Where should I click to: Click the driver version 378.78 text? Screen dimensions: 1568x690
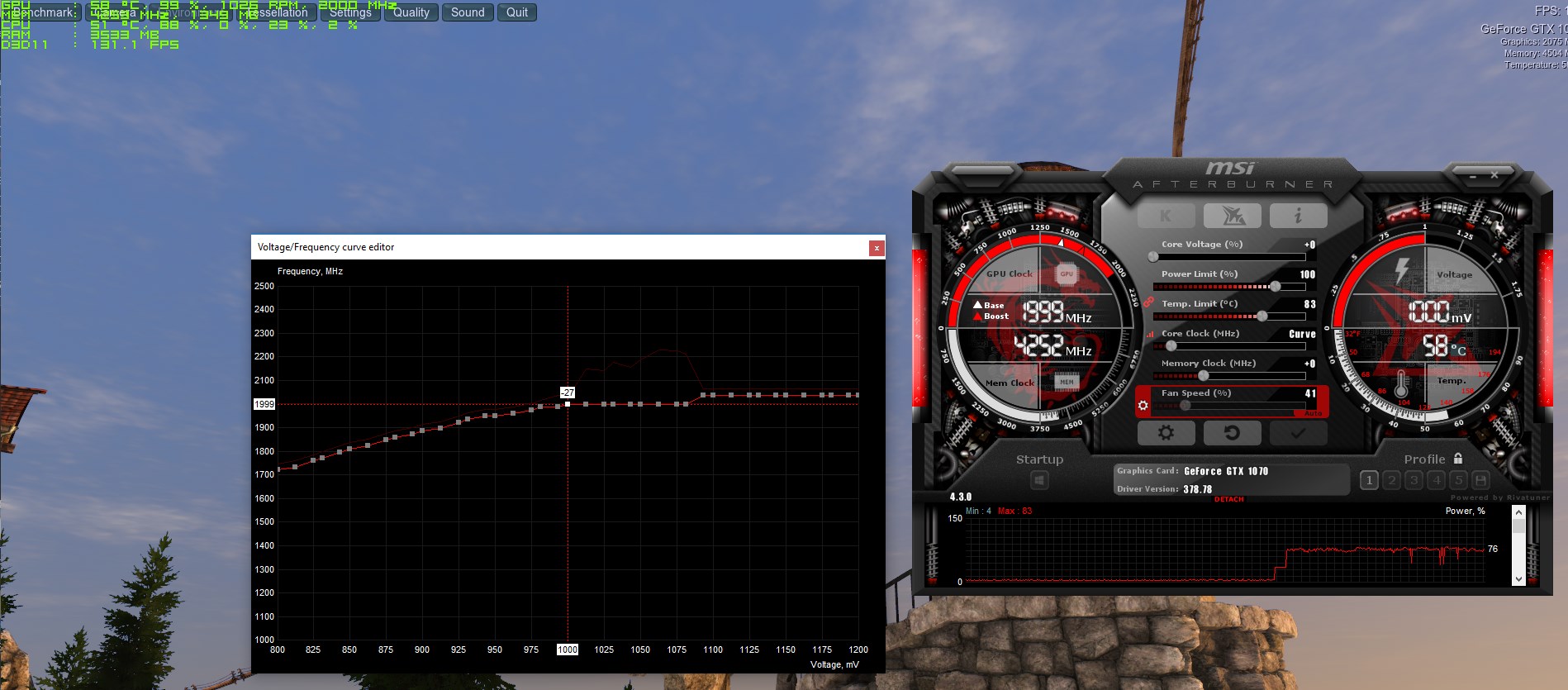point(1197,489)
